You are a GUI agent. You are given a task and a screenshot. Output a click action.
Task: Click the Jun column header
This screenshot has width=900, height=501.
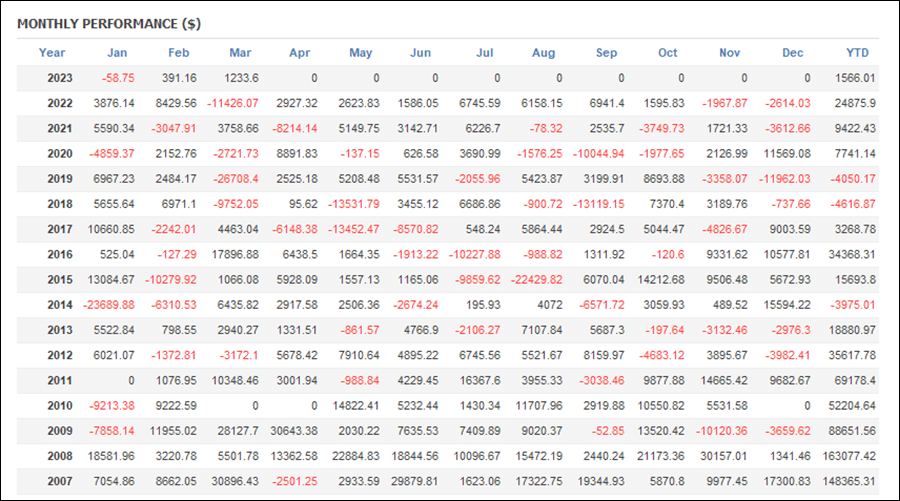point(420,53)
